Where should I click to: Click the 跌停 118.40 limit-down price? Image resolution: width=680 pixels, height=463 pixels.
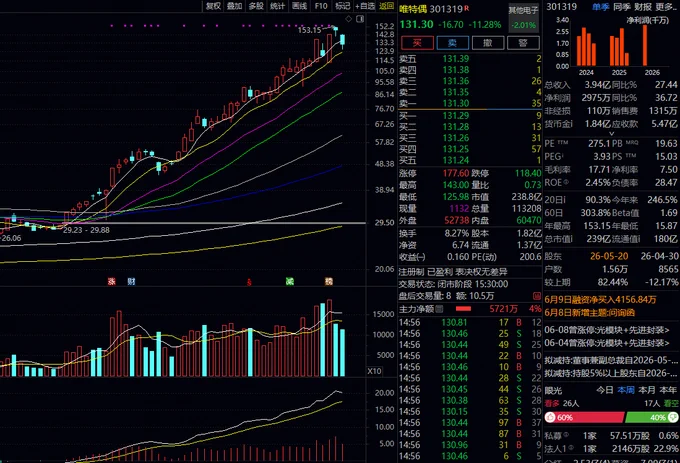528,173
